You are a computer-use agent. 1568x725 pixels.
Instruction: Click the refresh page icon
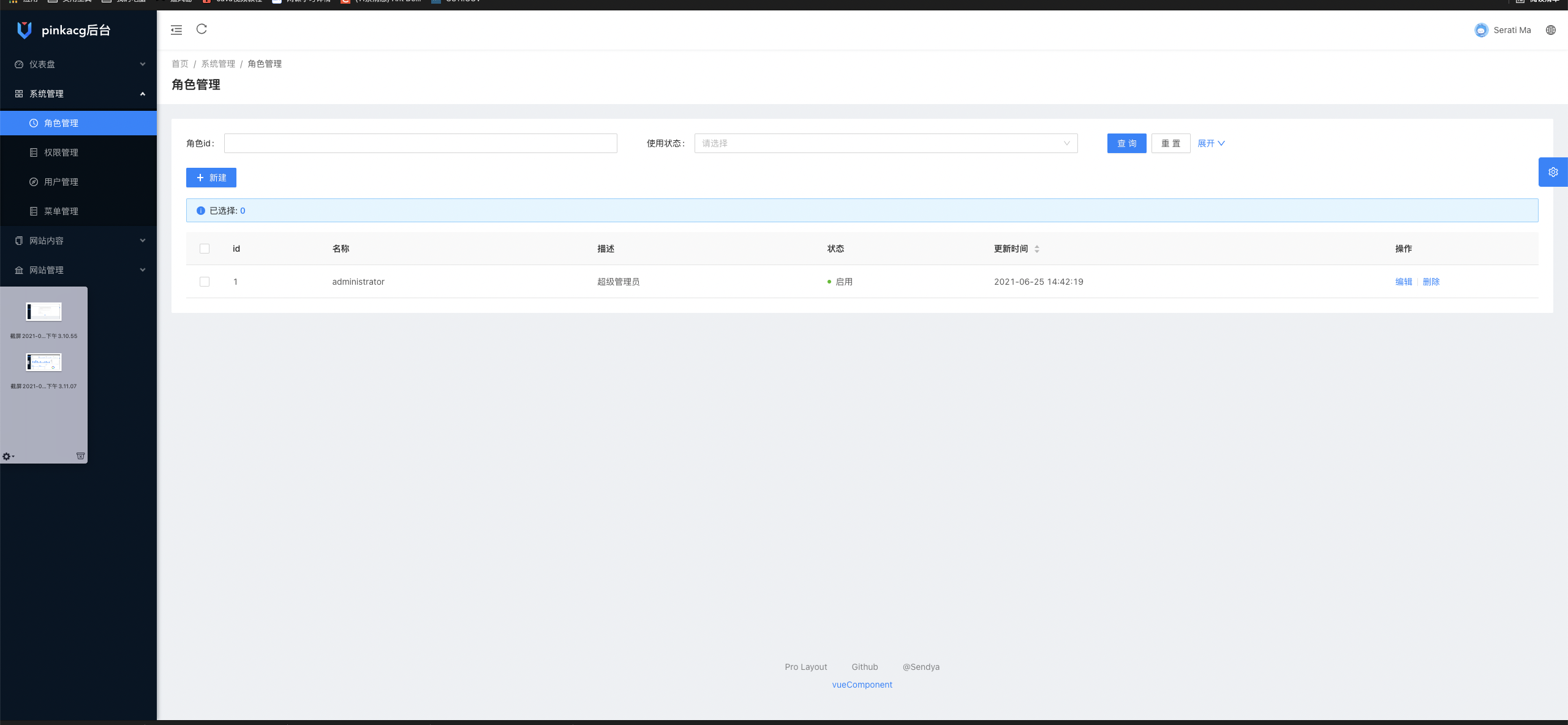202,29
